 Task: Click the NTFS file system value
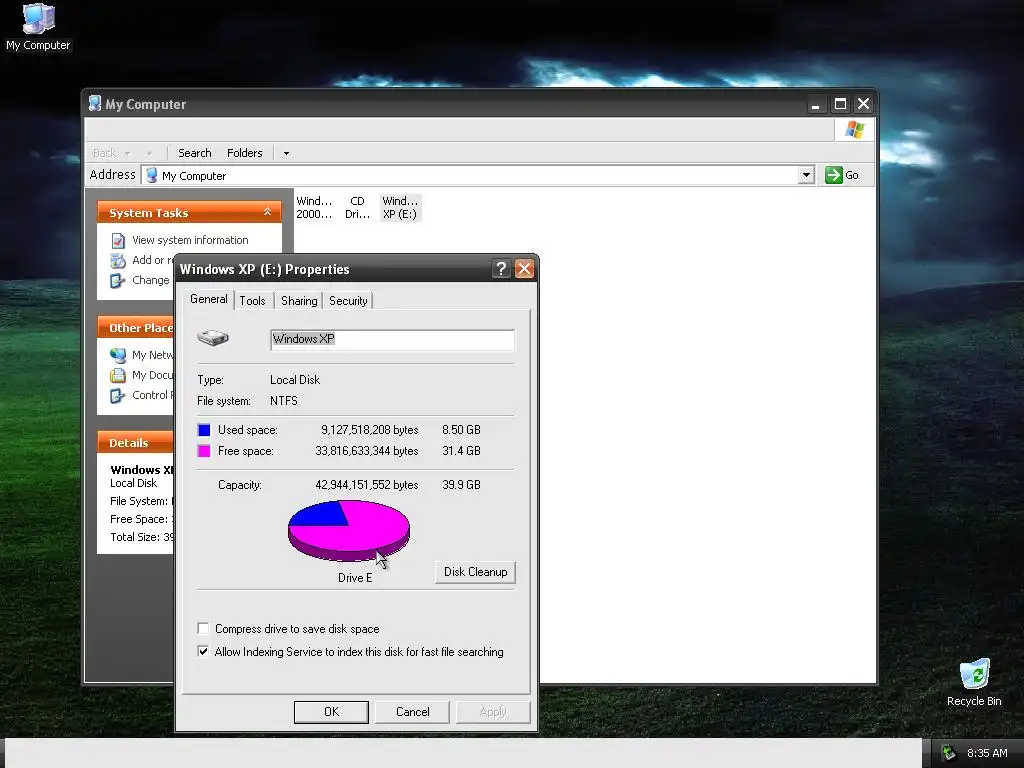[283, 400]
